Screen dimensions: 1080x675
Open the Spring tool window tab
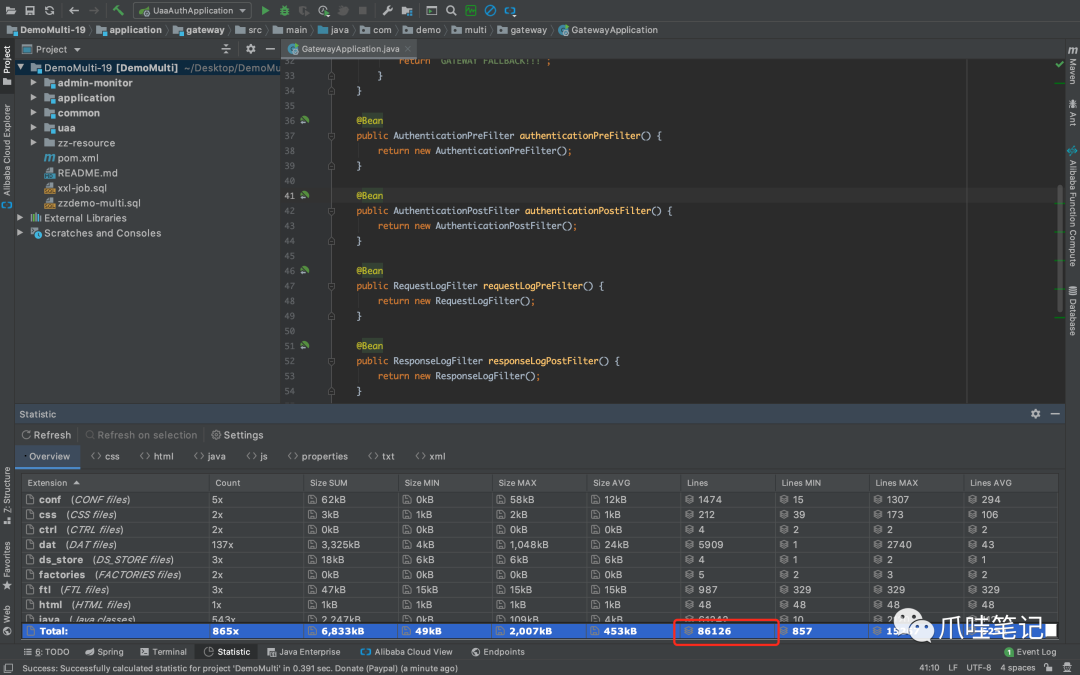(105, 652)
